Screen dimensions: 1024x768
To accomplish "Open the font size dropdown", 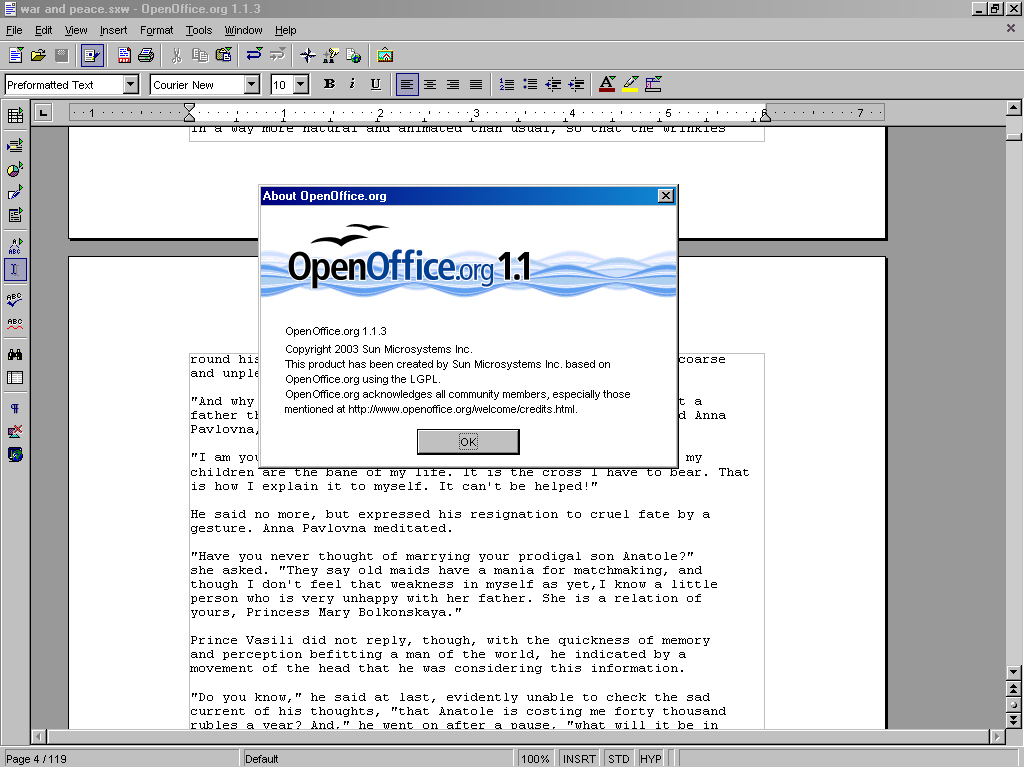I will coord(301,85).
